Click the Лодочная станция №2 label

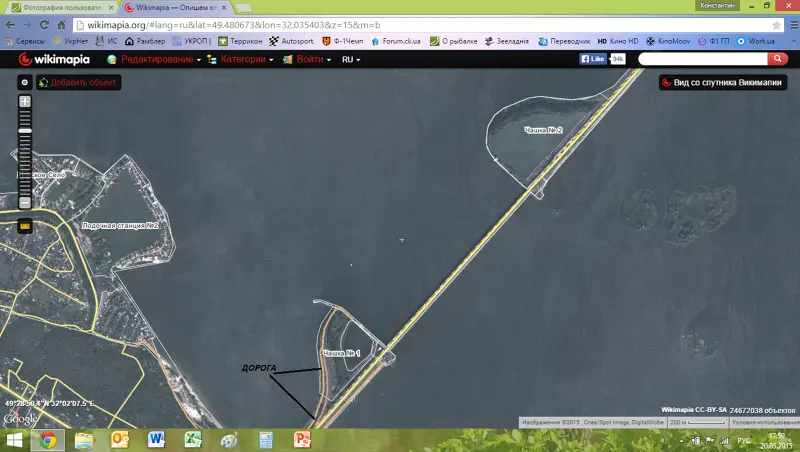pyautogui.click(x=120, y=225)
